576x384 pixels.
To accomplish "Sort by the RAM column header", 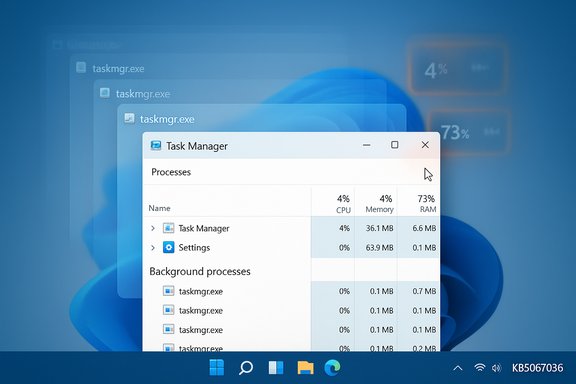I will 428,209.
